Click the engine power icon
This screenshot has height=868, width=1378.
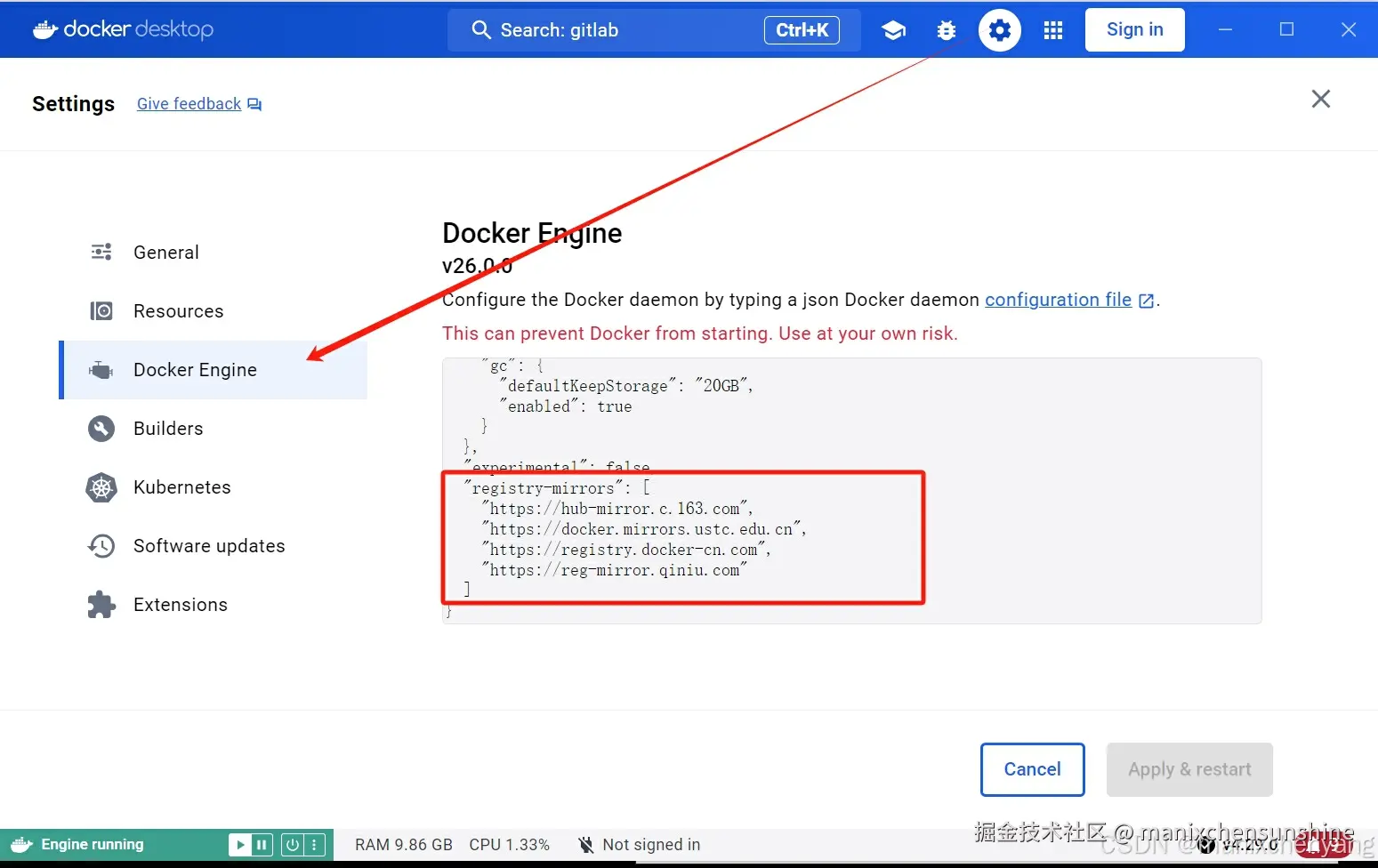coord(292,845)
